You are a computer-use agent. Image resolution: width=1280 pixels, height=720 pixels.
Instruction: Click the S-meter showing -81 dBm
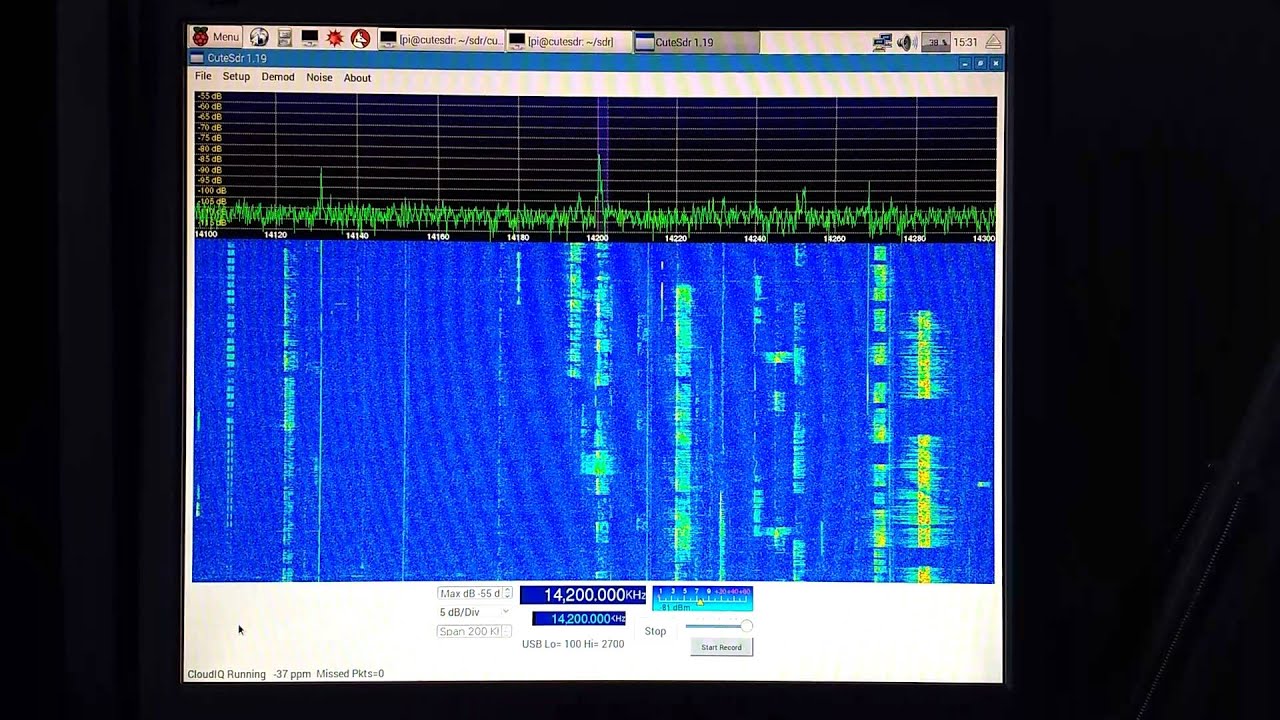pos(702,598)
